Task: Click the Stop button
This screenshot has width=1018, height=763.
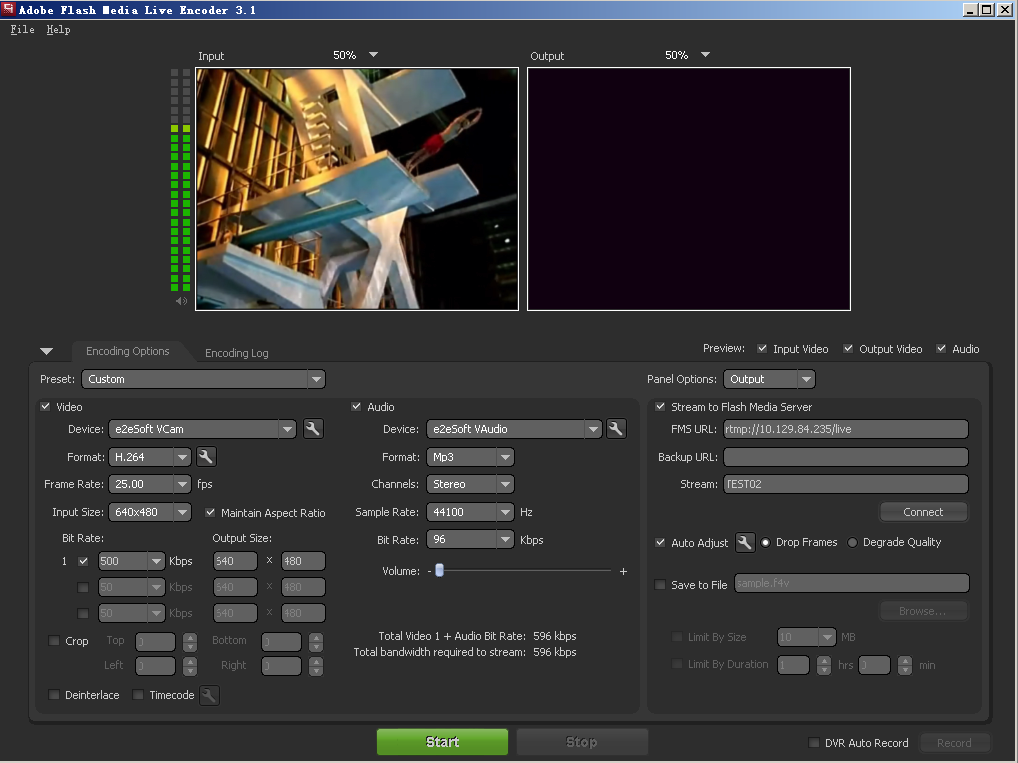Action: (582, 742)
